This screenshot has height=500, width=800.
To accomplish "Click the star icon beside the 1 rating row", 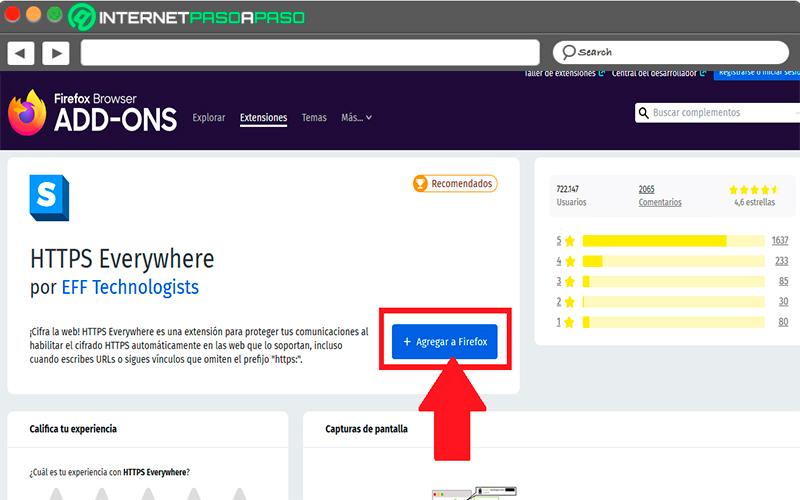I will tap(570, 322).
